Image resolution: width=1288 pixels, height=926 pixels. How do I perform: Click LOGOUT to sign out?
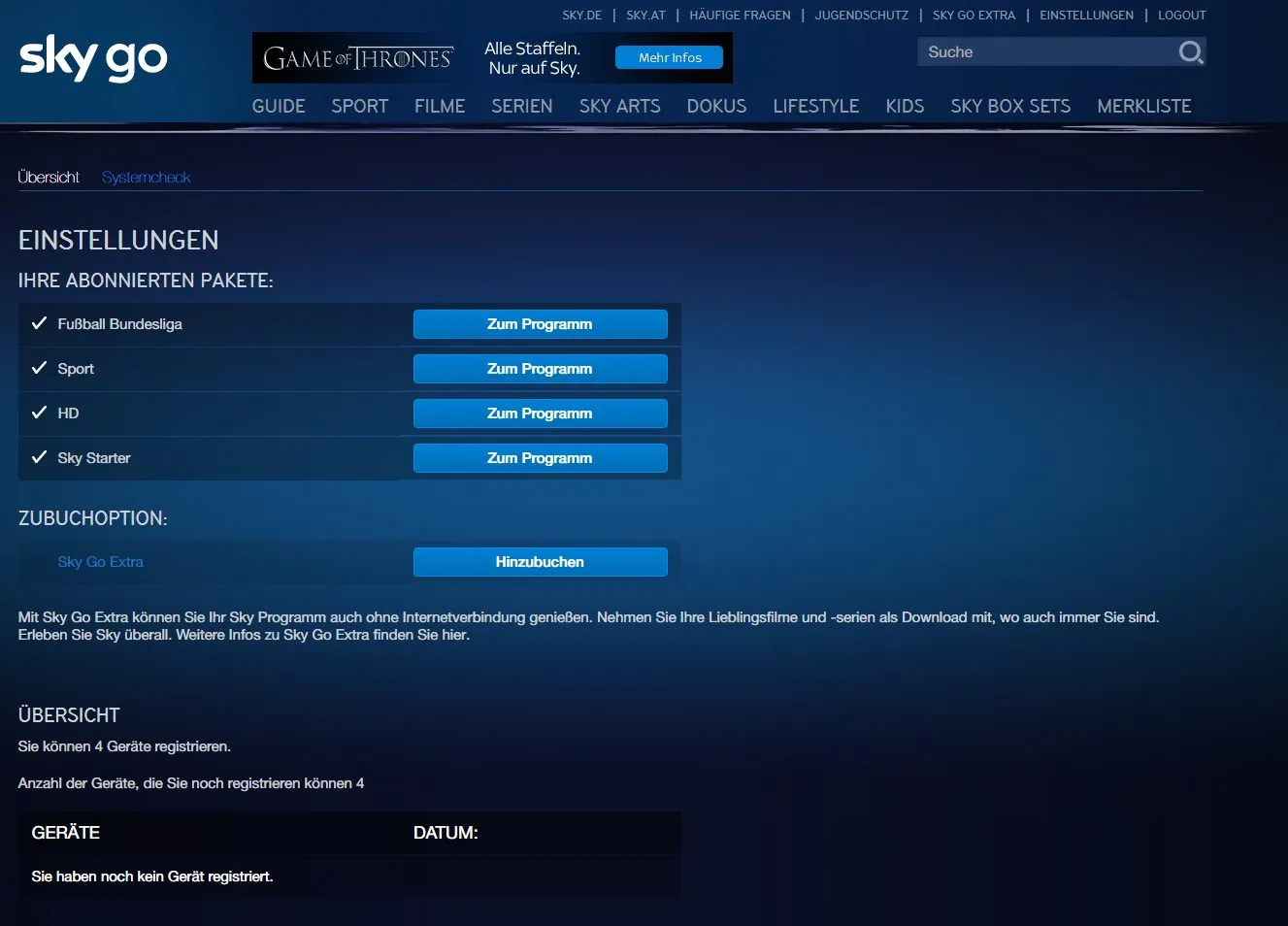pos(1182,16)
